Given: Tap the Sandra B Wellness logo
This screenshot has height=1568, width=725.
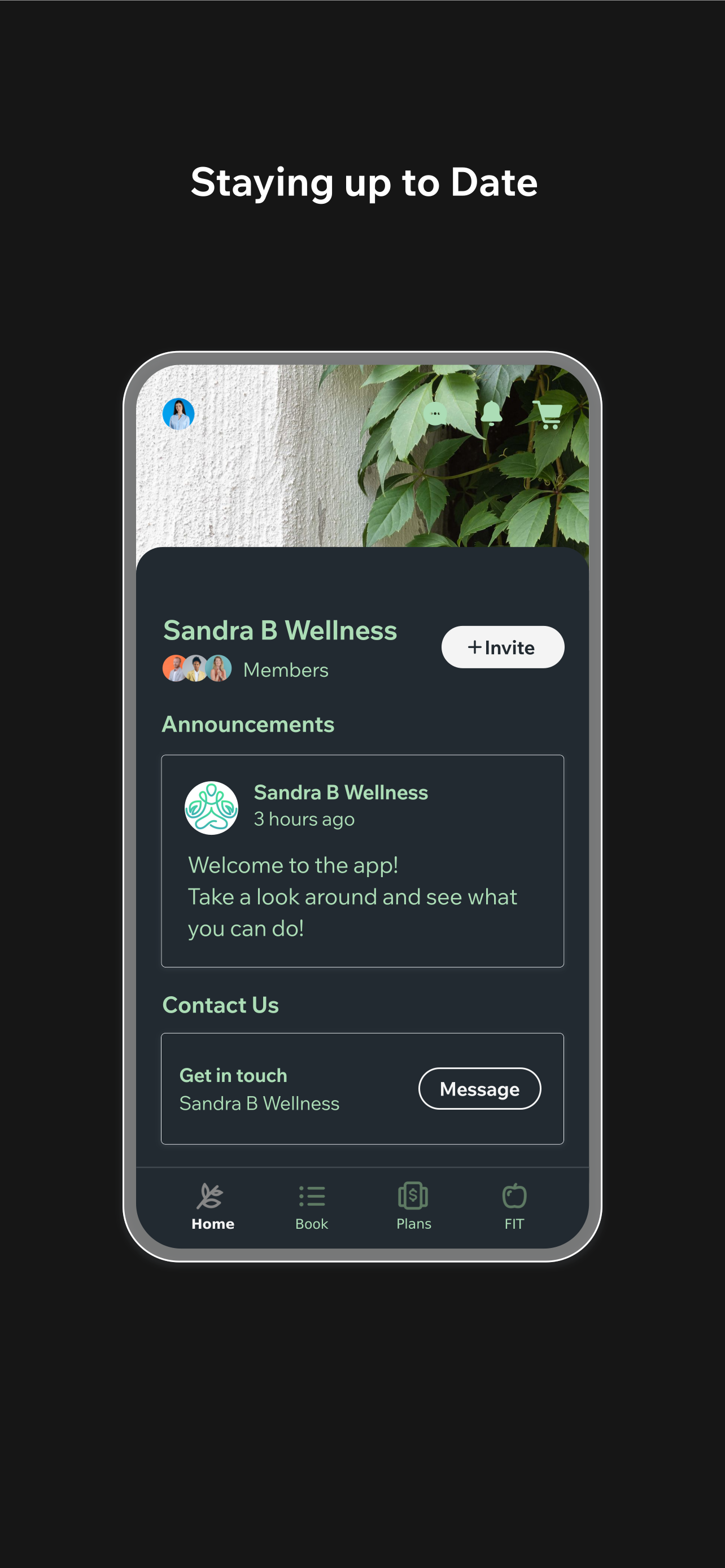Looking at the screenshot, I should (x=211, y=808).
